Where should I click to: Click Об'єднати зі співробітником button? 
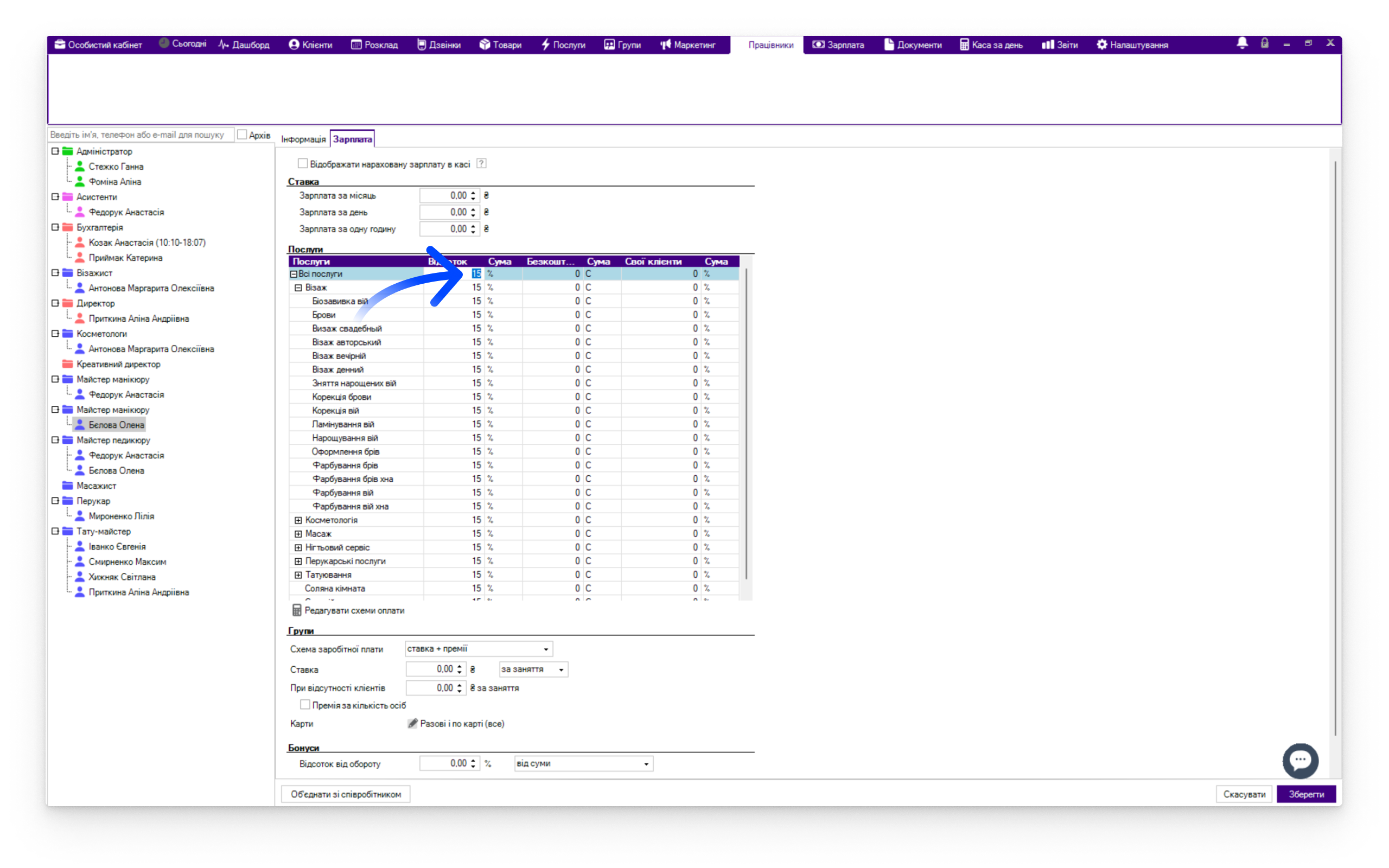pos(346,794)
